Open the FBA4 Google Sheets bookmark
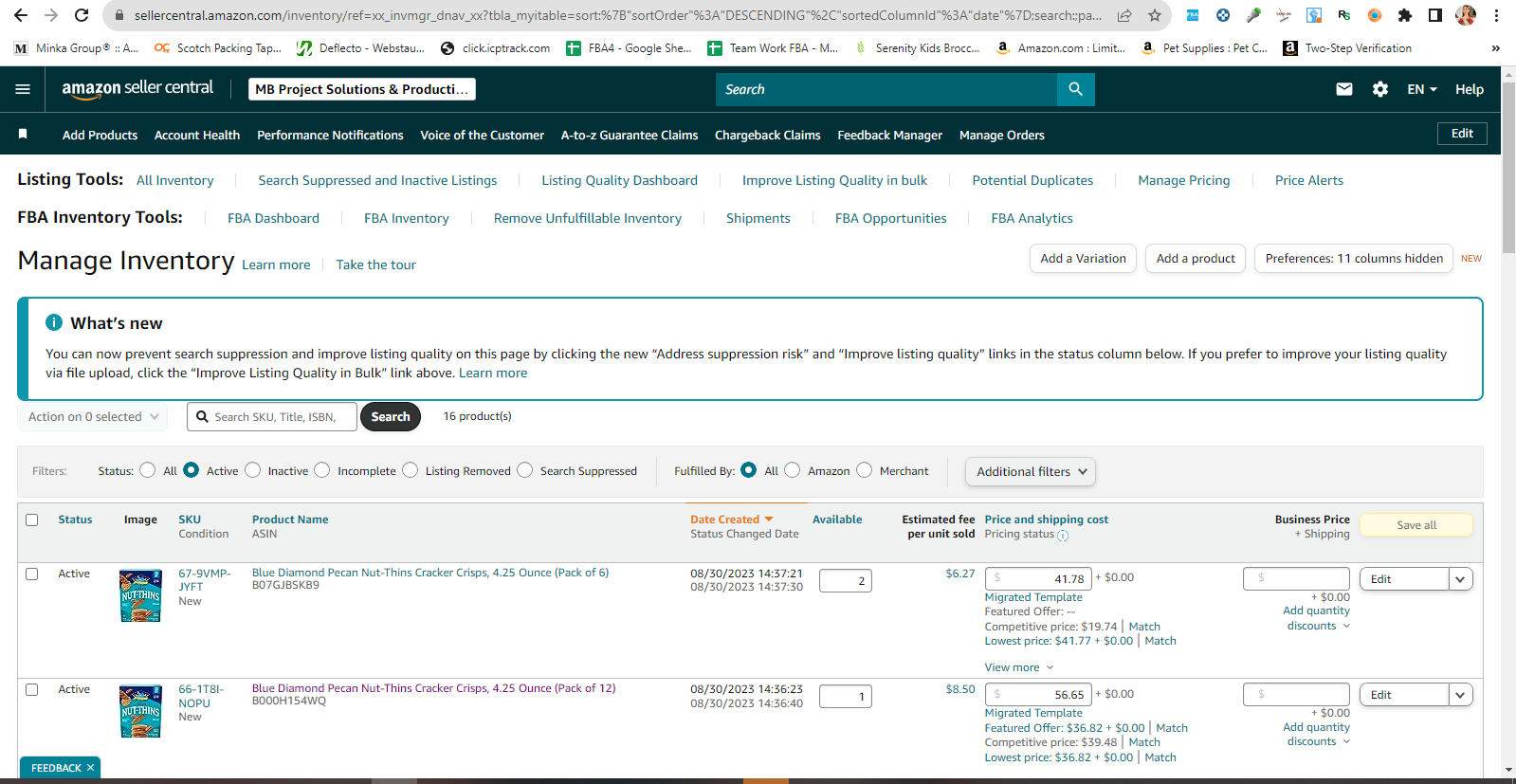 coord(629,48)
